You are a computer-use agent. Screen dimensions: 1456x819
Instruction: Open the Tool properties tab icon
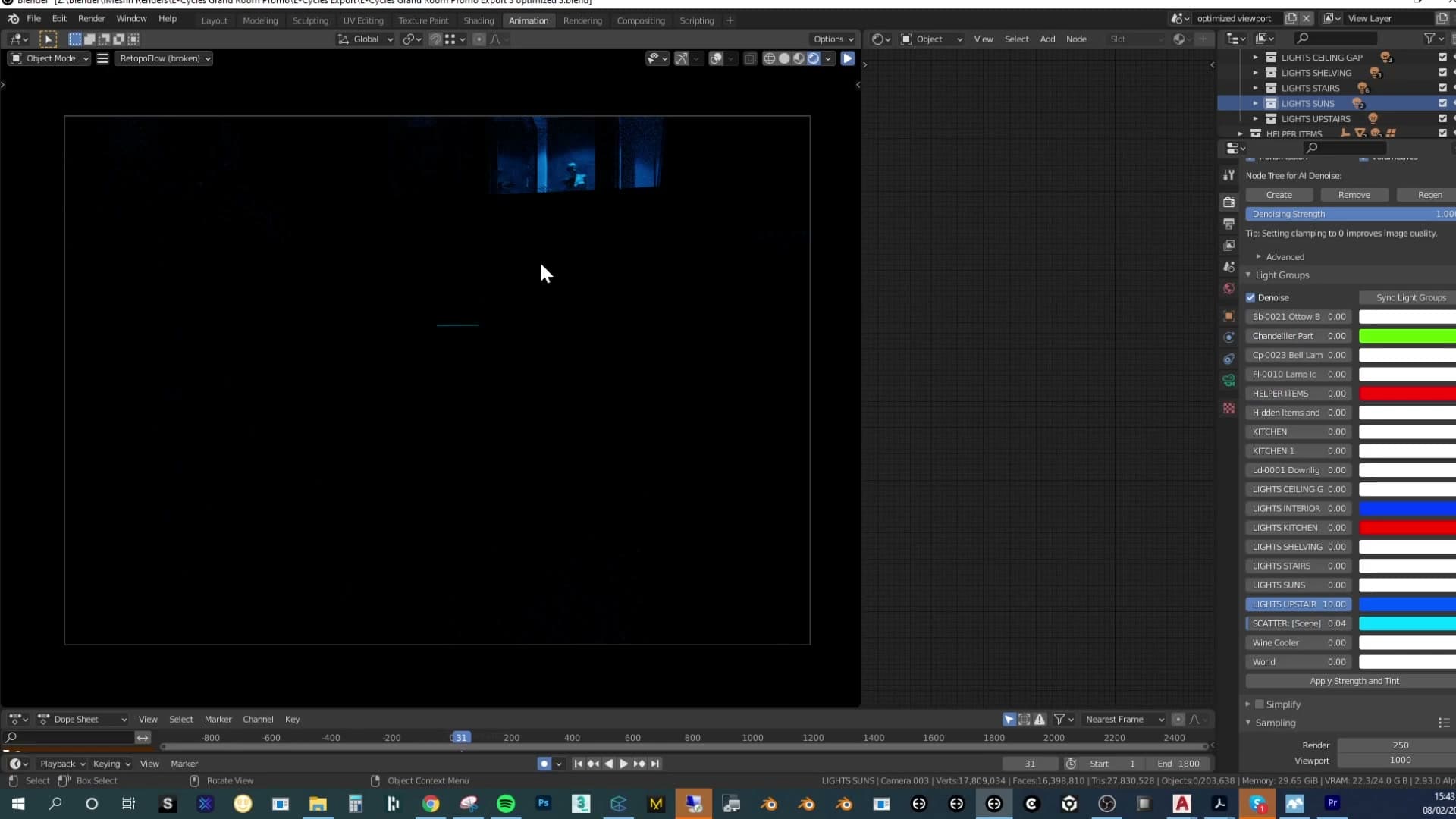[x=1228, y=175]
